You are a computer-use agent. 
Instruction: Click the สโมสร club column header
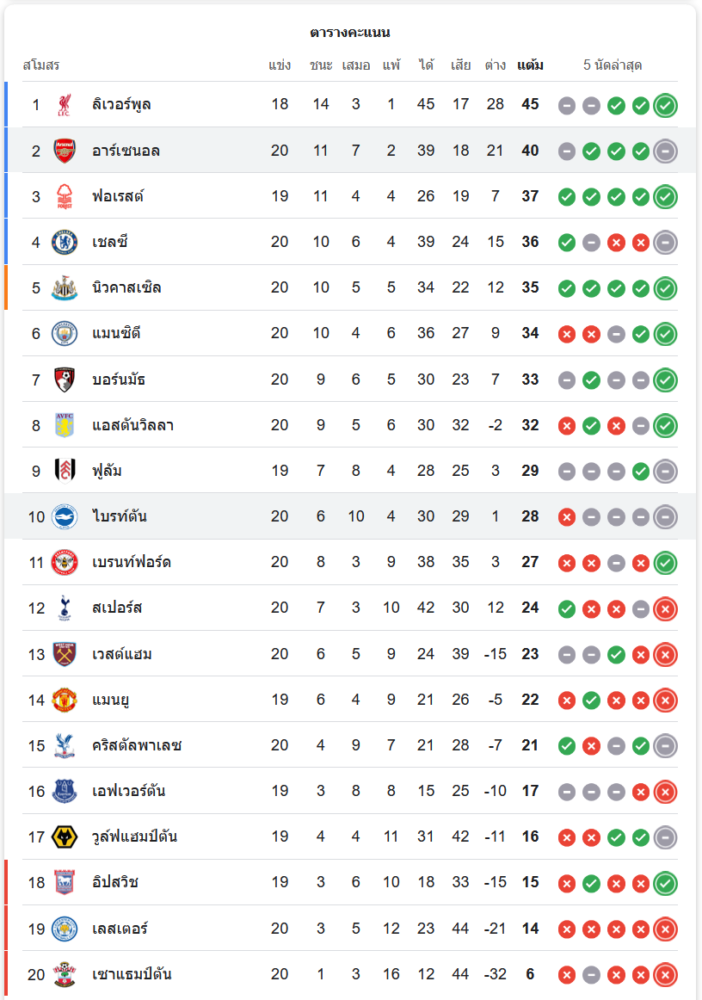coord(42,66)
